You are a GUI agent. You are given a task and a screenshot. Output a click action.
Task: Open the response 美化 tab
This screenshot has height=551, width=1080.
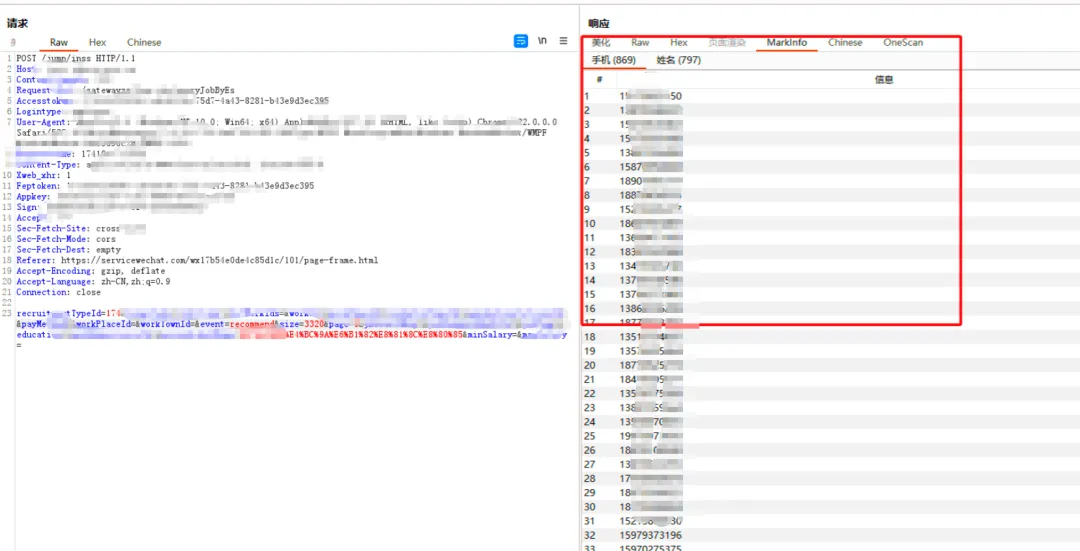point(601,43)
